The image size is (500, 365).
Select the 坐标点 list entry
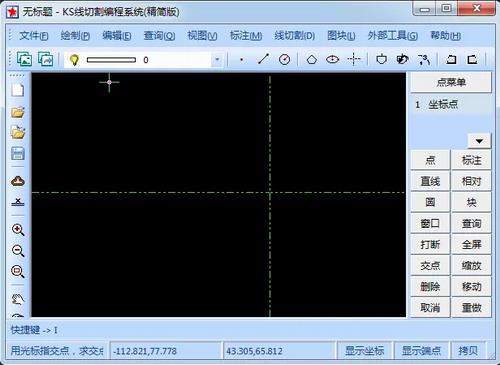[451, 105]
